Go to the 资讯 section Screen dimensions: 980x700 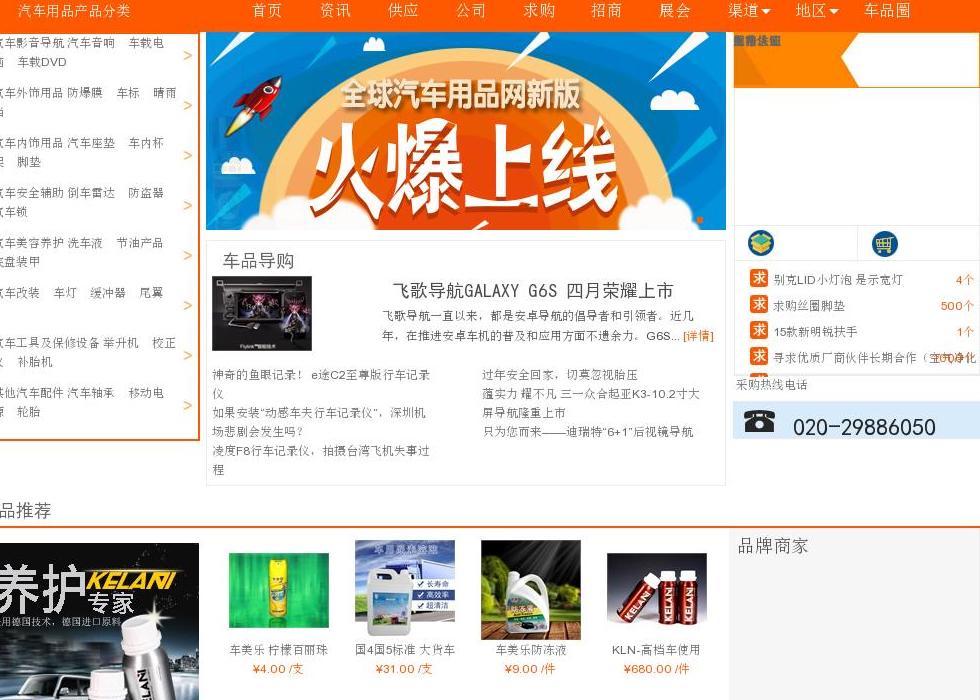pos(335,11)
